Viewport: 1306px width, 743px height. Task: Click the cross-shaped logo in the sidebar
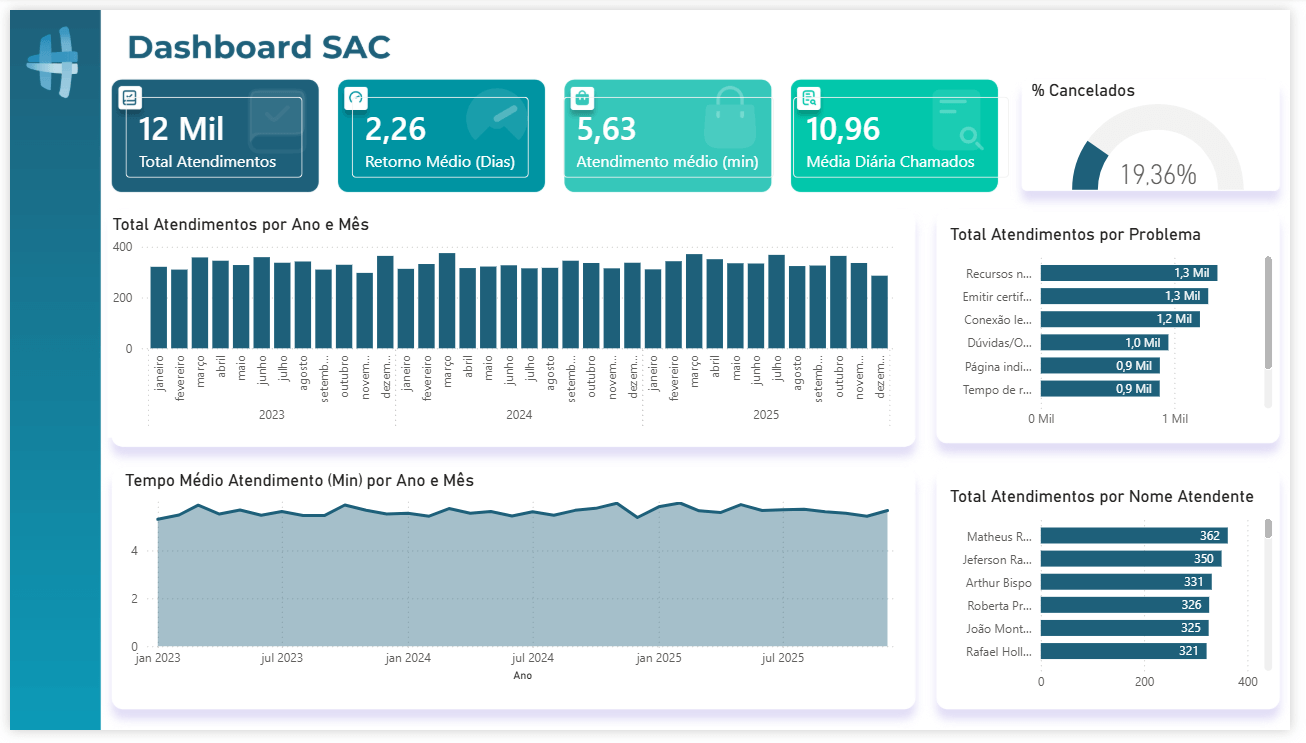tap(52, 63)
